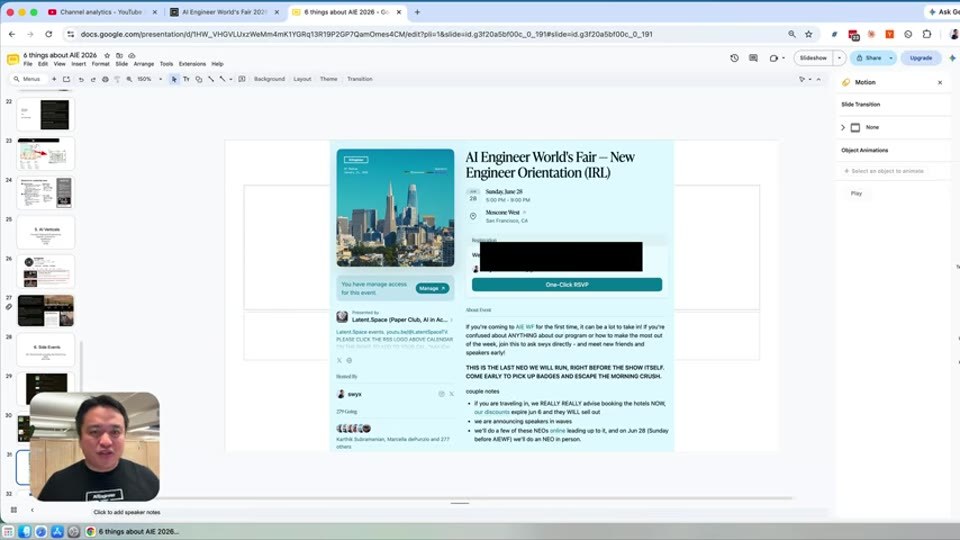The image size is (960, 540).
Task: Open the Slideshow options dropdown arrow
Action: pyautogui.click(x=839, y=58)
